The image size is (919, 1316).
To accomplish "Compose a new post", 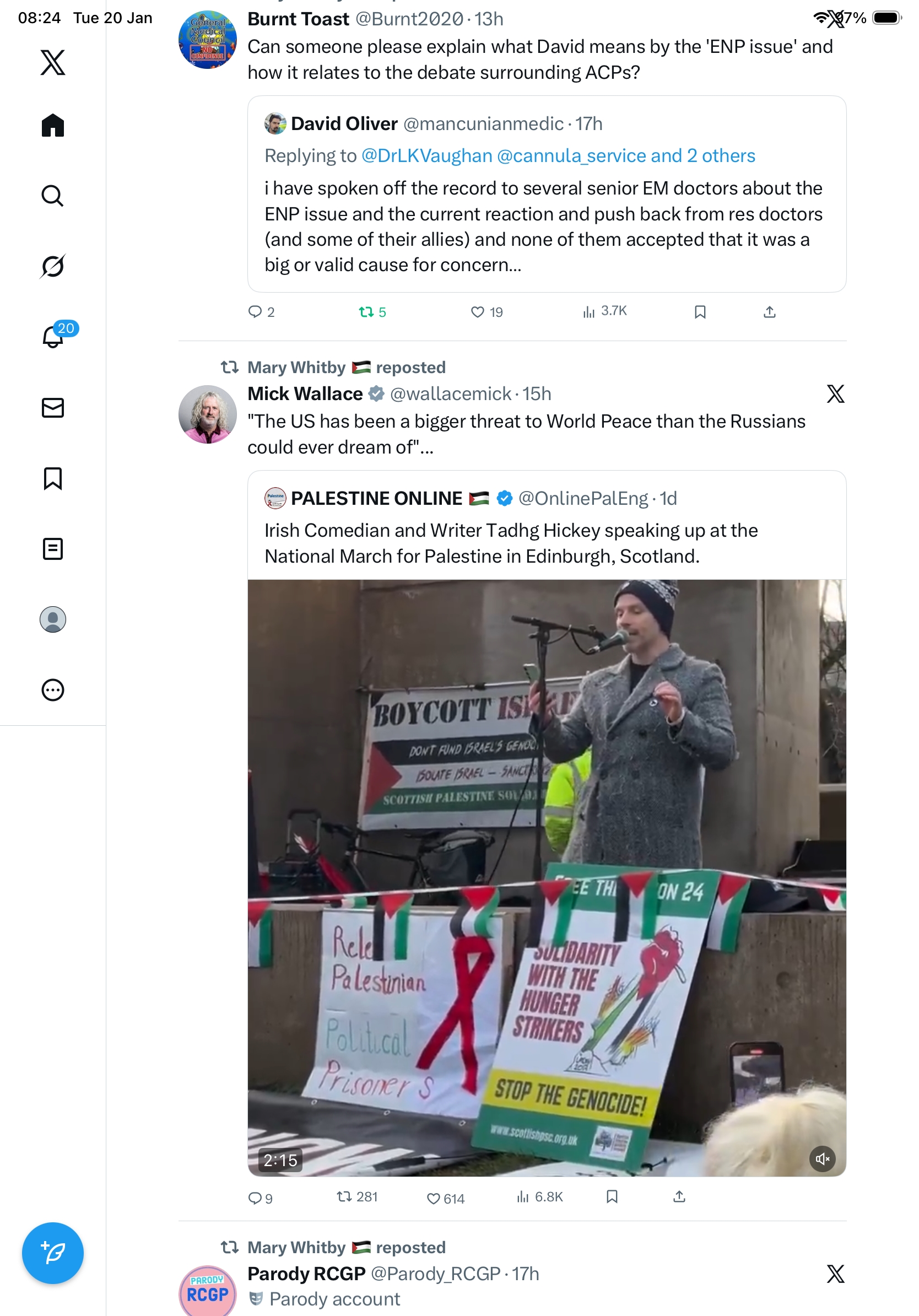I will (x=53, y=1253).
